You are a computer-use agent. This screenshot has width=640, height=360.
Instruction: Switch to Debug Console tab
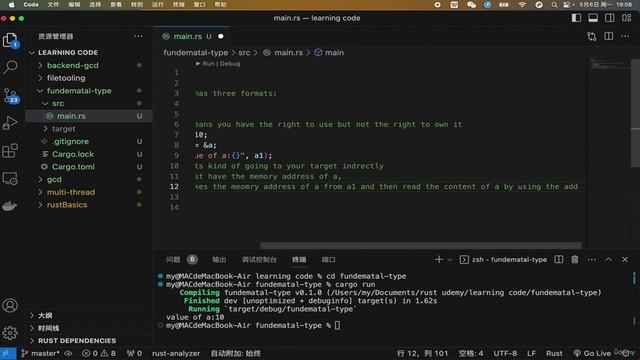coord(259,260)
